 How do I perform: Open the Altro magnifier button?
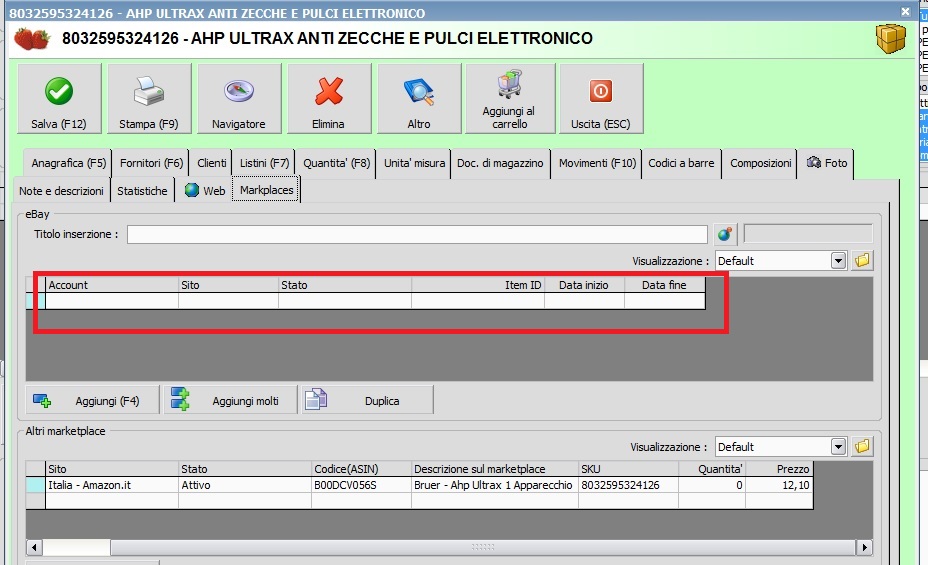419,99
